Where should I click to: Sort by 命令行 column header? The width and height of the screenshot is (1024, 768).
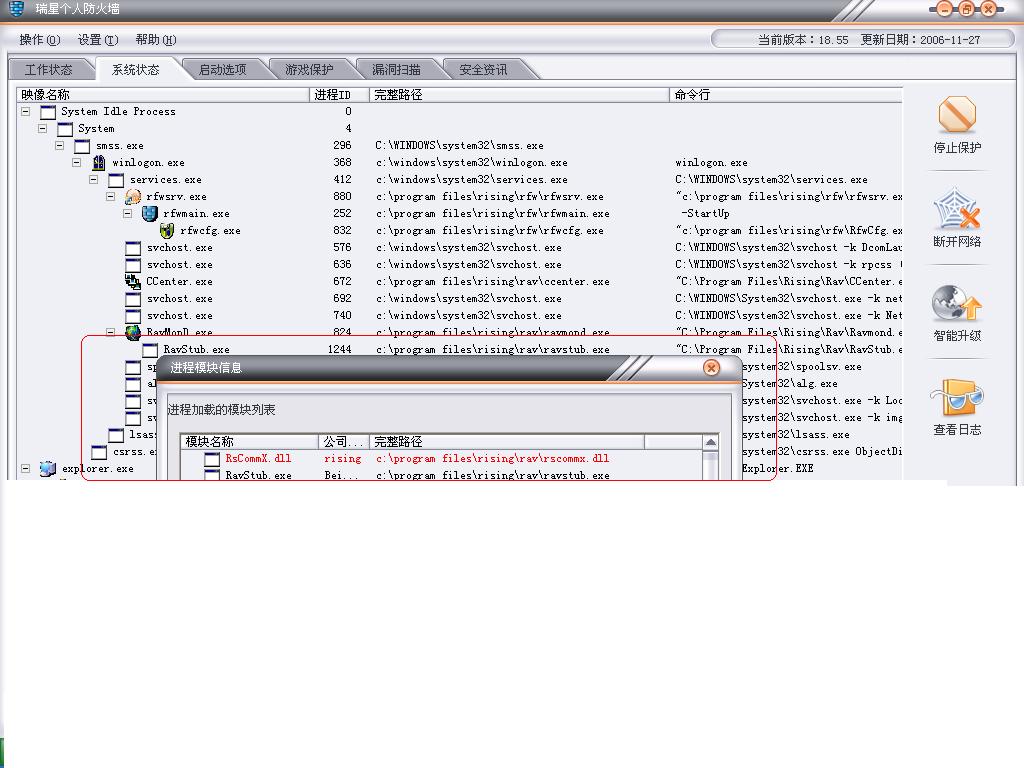(x=786, y=95)
